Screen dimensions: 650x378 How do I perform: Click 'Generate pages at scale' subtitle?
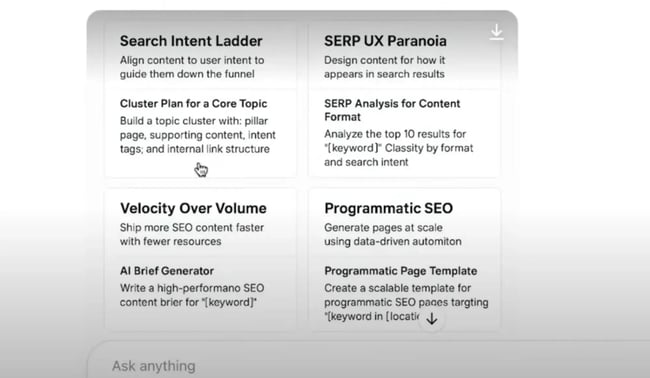coord(393,235)
